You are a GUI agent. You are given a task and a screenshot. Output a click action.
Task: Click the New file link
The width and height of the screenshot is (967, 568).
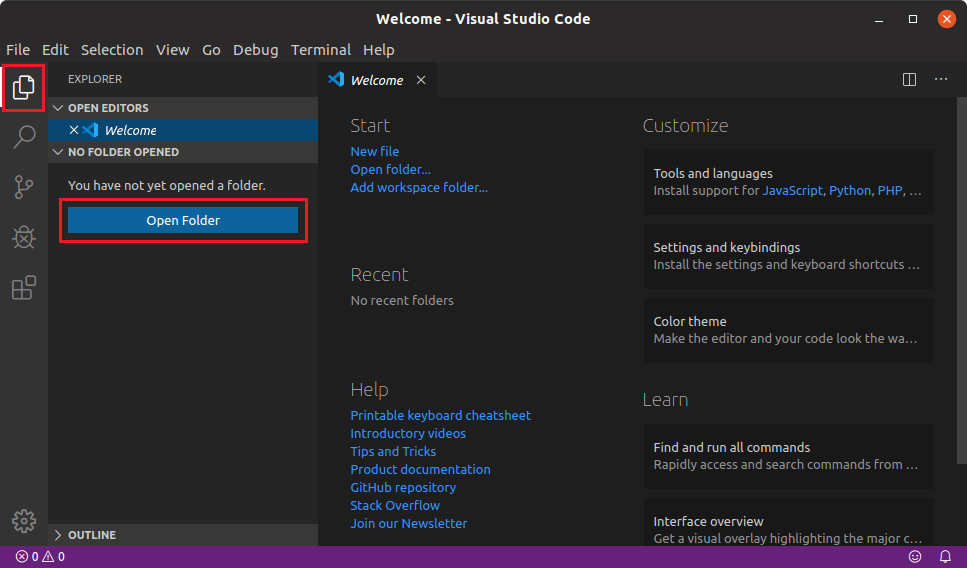374,151
